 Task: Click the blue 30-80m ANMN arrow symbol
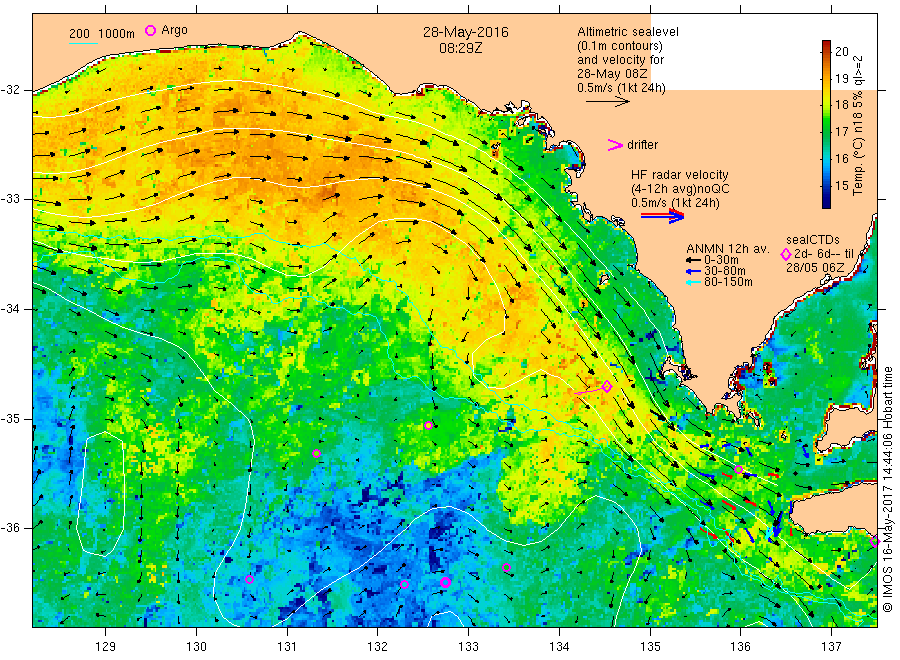[x=693, y=271]
